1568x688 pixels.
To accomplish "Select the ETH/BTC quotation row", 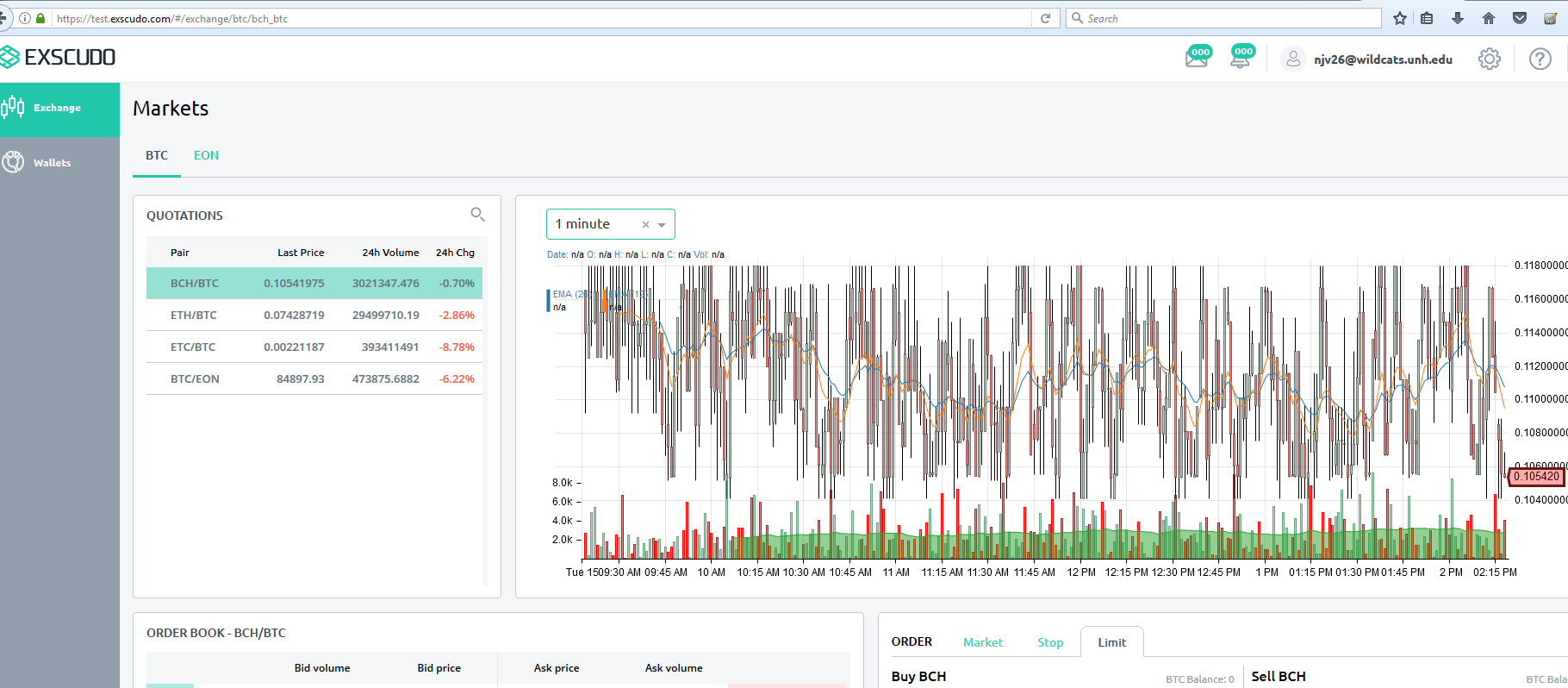I will [x=314, y=315].
